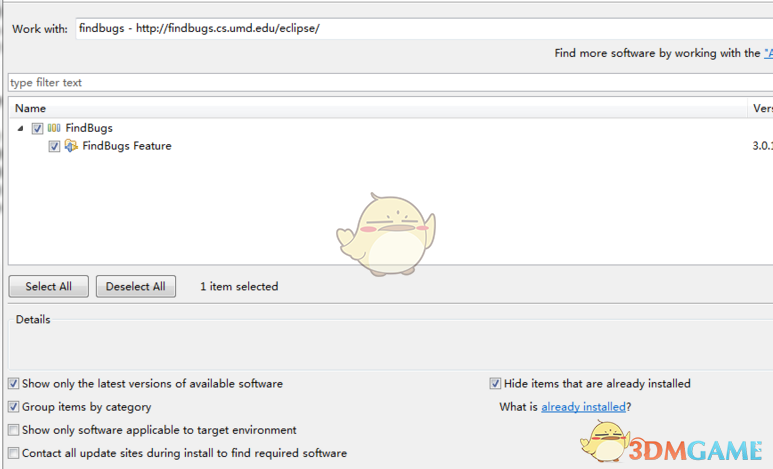Enable Contact all update sites during install

point(13,453)
